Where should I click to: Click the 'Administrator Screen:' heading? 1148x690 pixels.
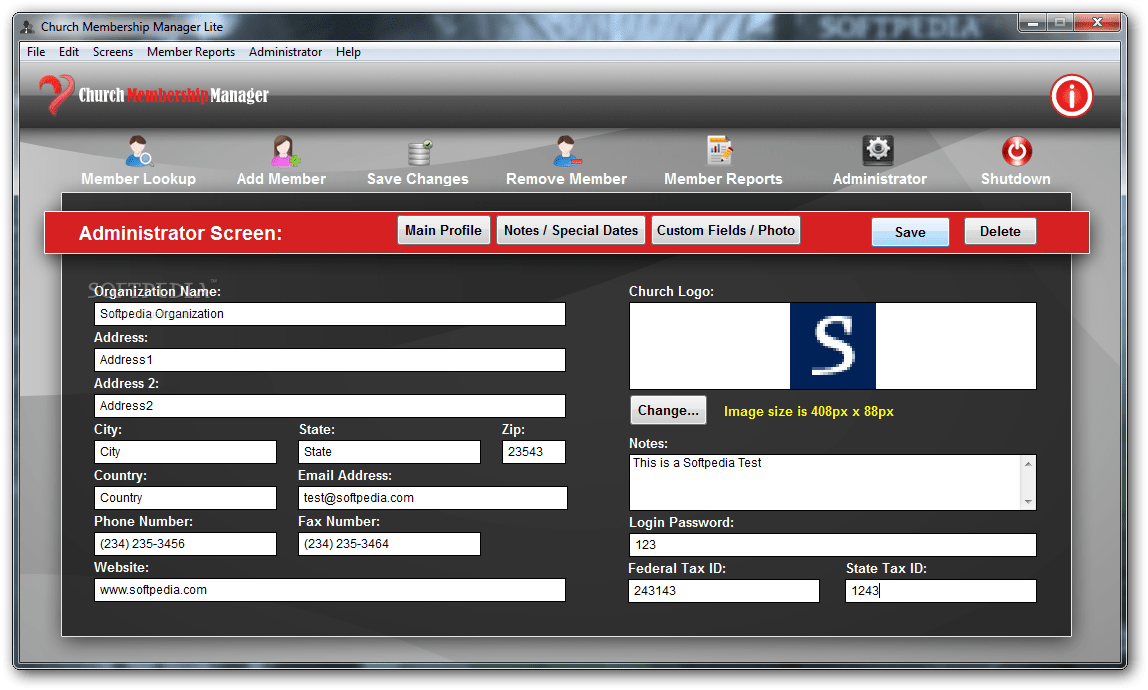coord(180,233)
